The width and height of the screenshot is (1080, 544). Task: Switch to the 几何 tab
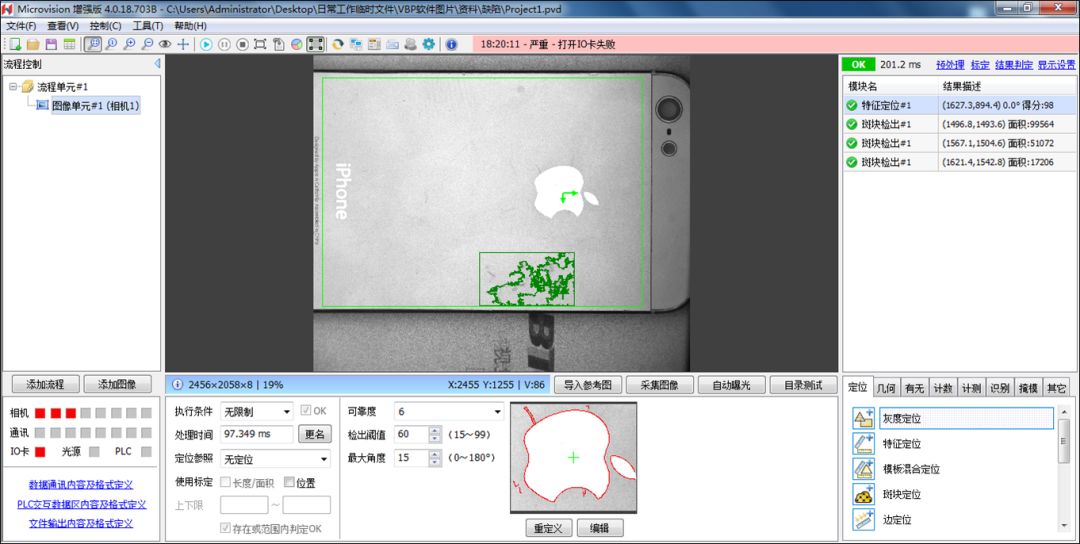[886, 388]
